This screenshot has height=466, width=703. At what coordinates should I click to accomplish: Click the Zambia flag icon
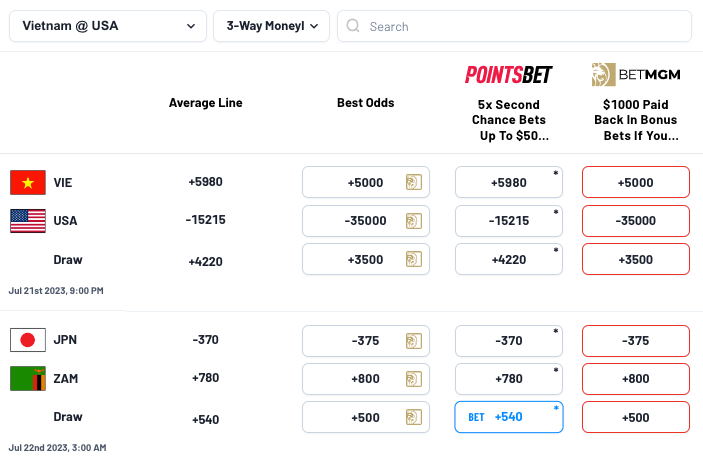(x=28, y=379)
